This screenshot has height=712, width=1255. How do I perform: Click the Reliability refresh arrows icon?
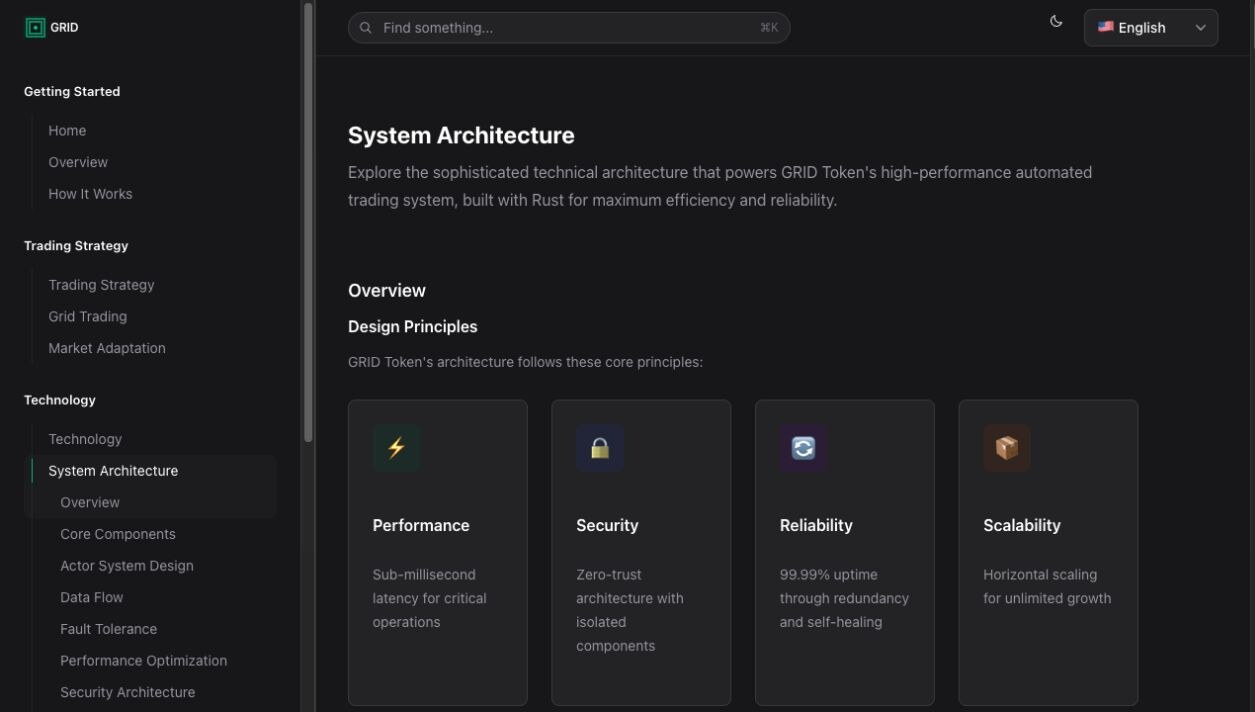[803, 448]
